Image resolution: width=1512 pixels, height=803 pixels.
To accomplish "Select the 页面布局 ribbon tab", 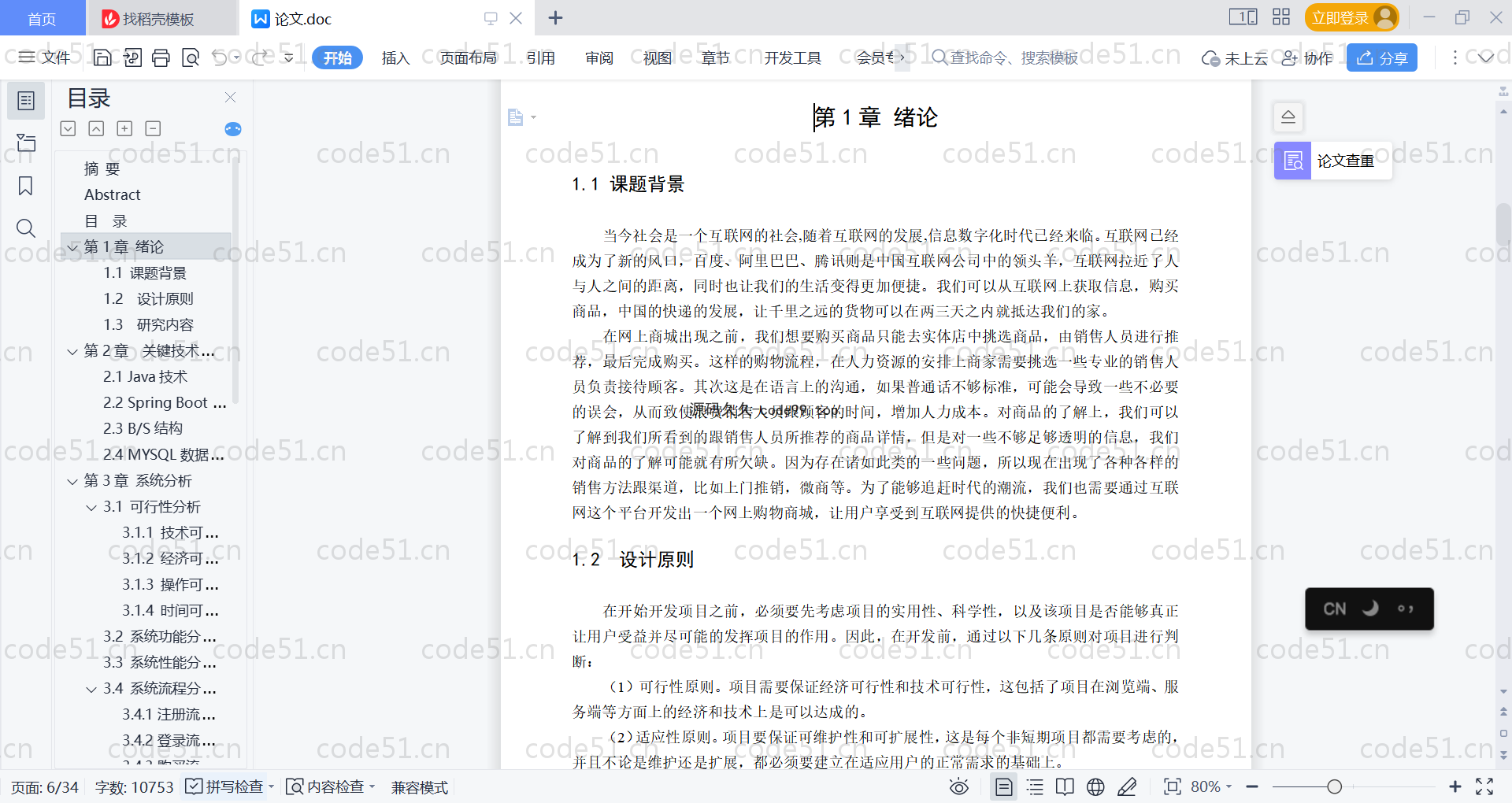I will pyautogui.click(x=469, y=57).
